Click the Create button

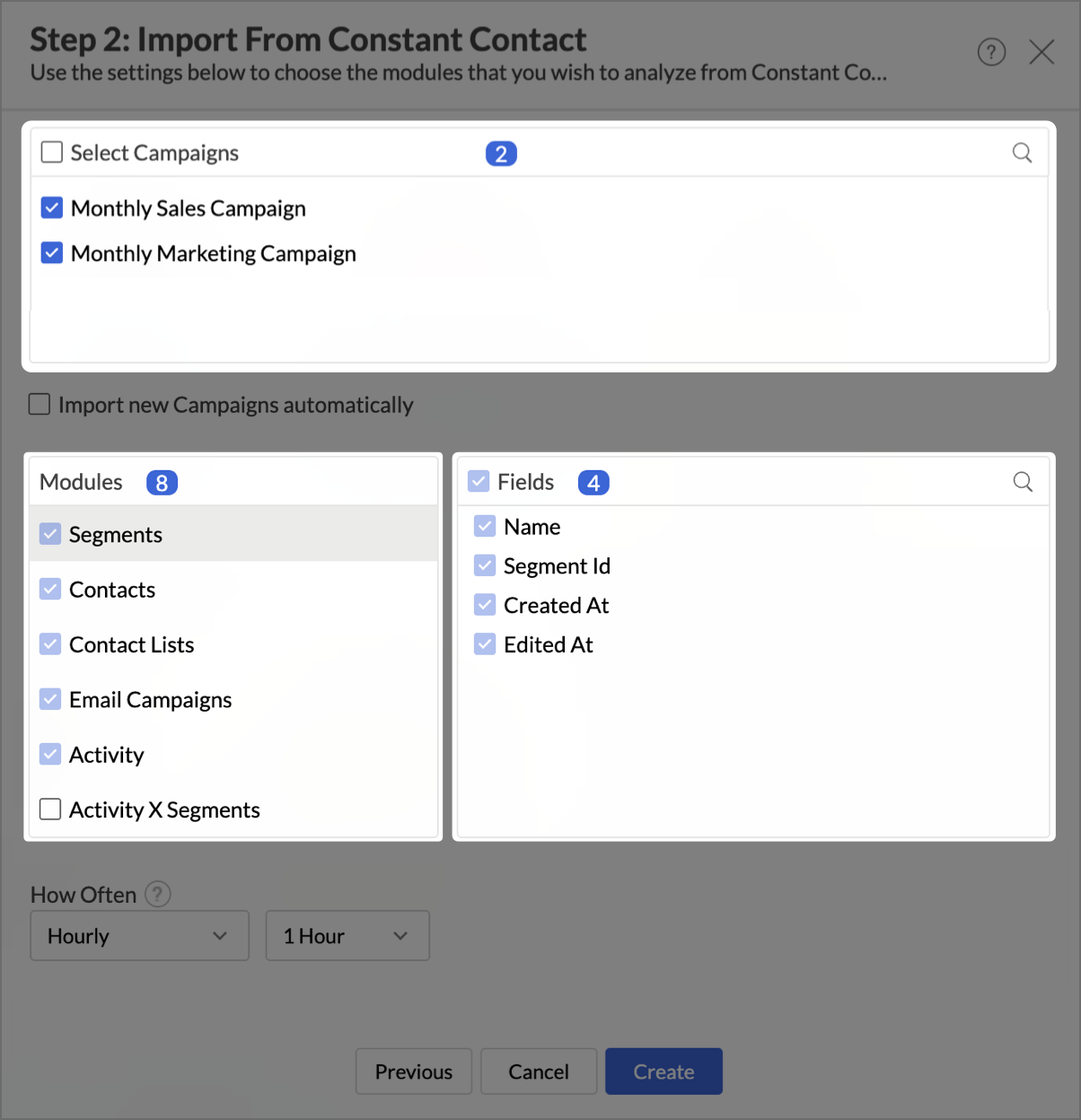pyautogui.click(x=664, y=1072)
